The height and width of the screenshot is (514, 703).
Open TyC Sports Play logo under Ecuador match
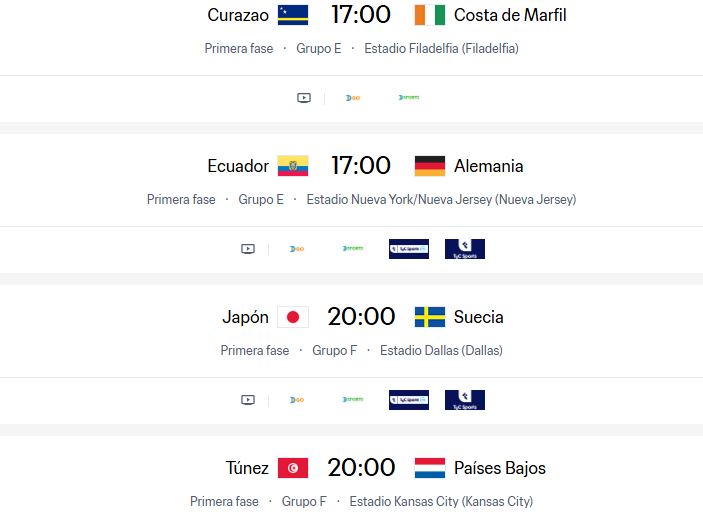tap(409, 249)
